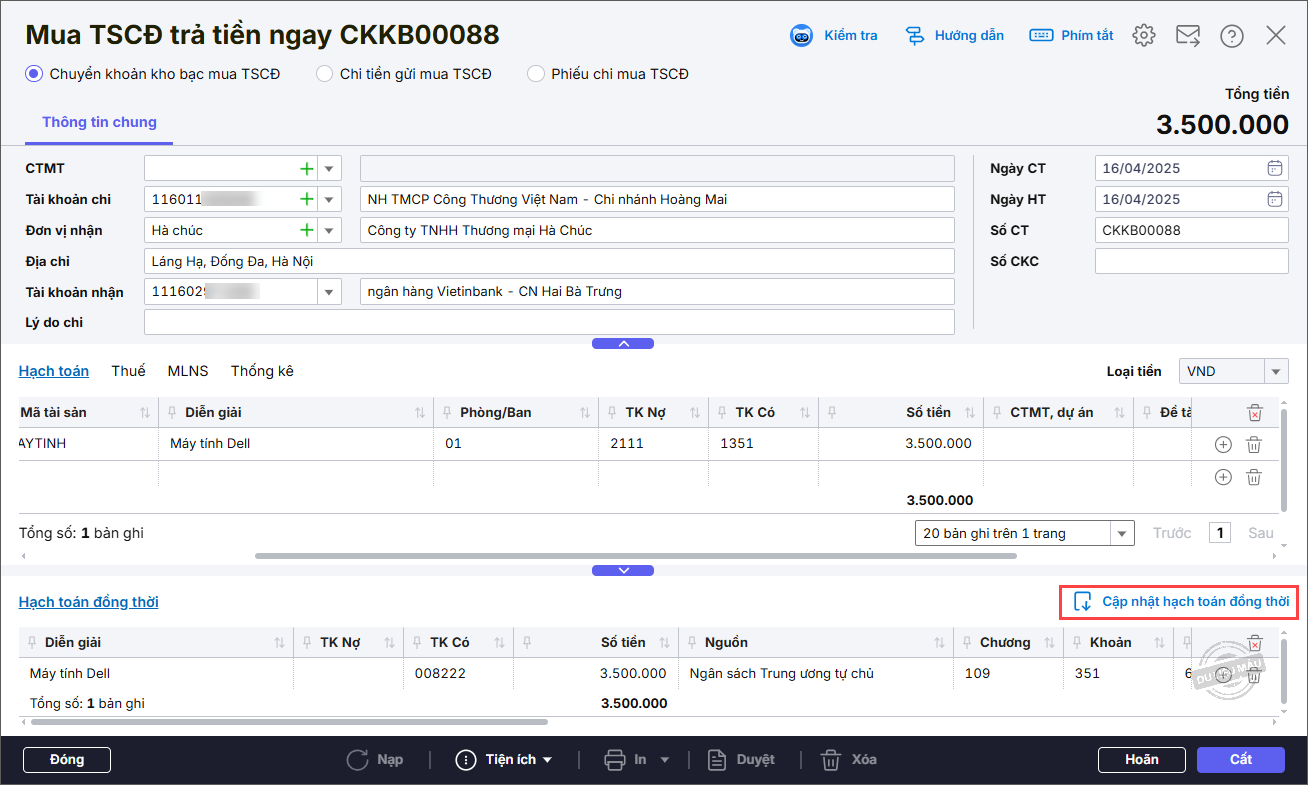Open the Loại tiền VND dropdown

pos(1276,372)
